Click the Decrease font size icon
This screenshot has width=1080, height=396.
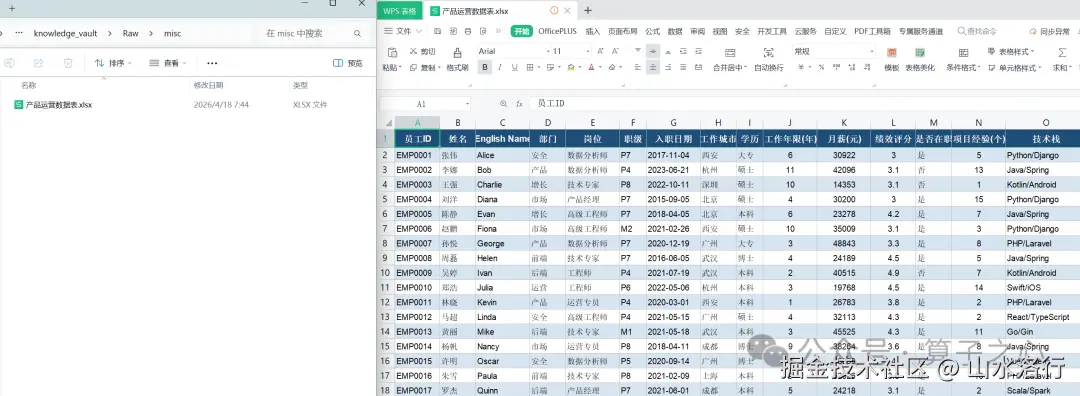pyautogui.click(x=615, y=52)
